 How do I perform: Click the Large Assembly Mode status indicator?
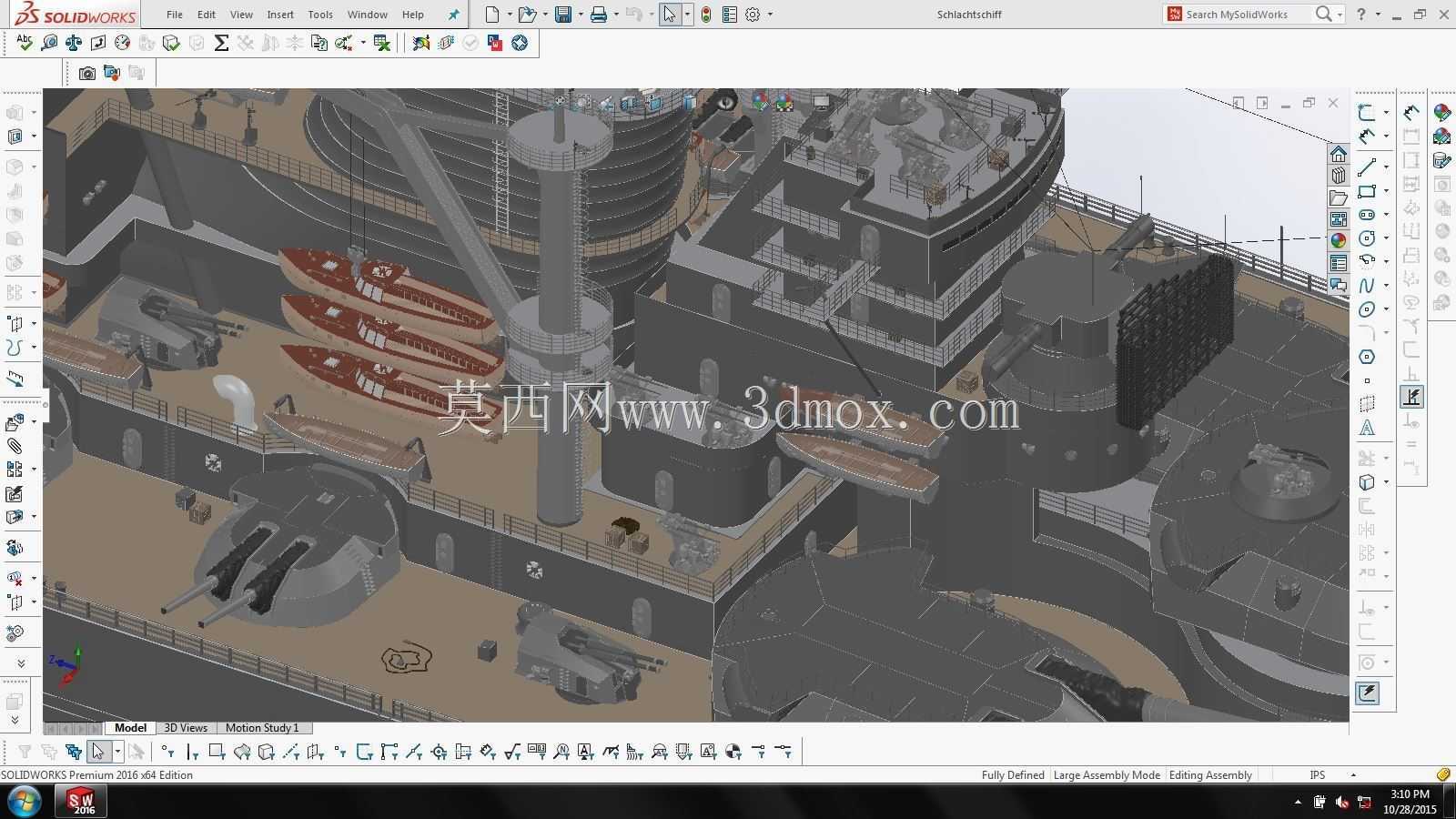(1107, 775)
